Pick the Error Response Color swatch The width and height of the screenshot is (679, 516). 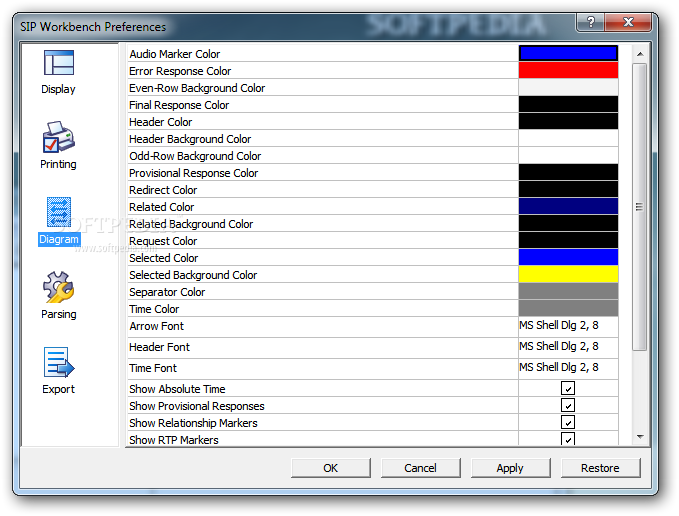pyautogui.click(x=568, y=70)
